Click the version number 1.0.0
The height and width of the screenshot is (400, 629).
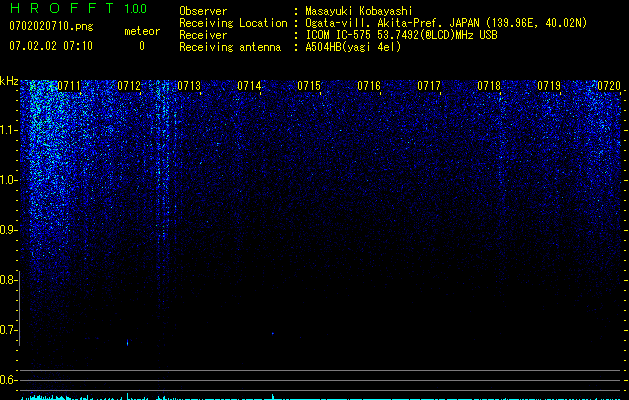tap(136, 9)
